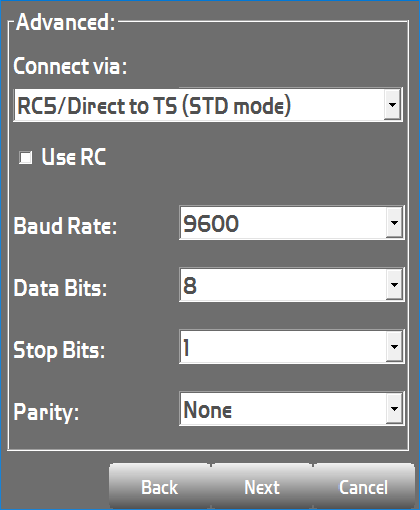Select the RC5/Direct to TS (STD mode) field
420x510 pixels.
[x=208, y=105]
